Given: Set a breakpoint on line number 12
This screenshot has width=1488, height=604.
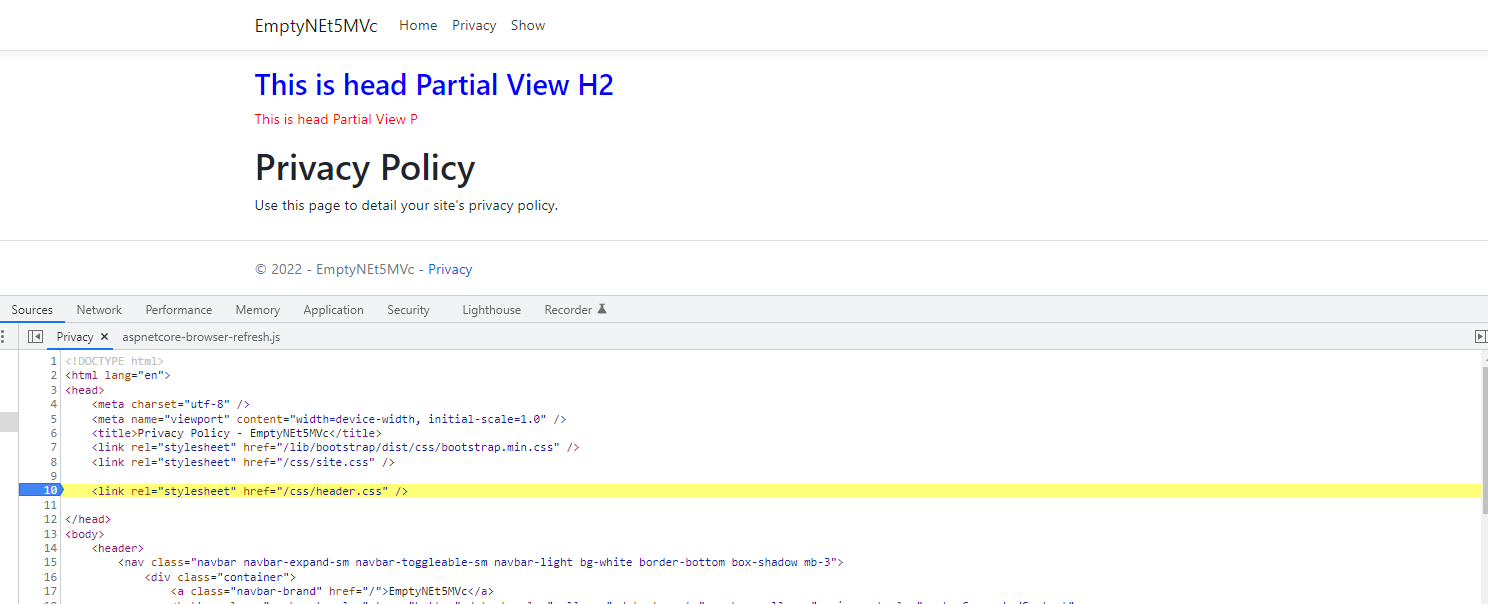Looking at the screenshot, I should (x=50, y=520).
